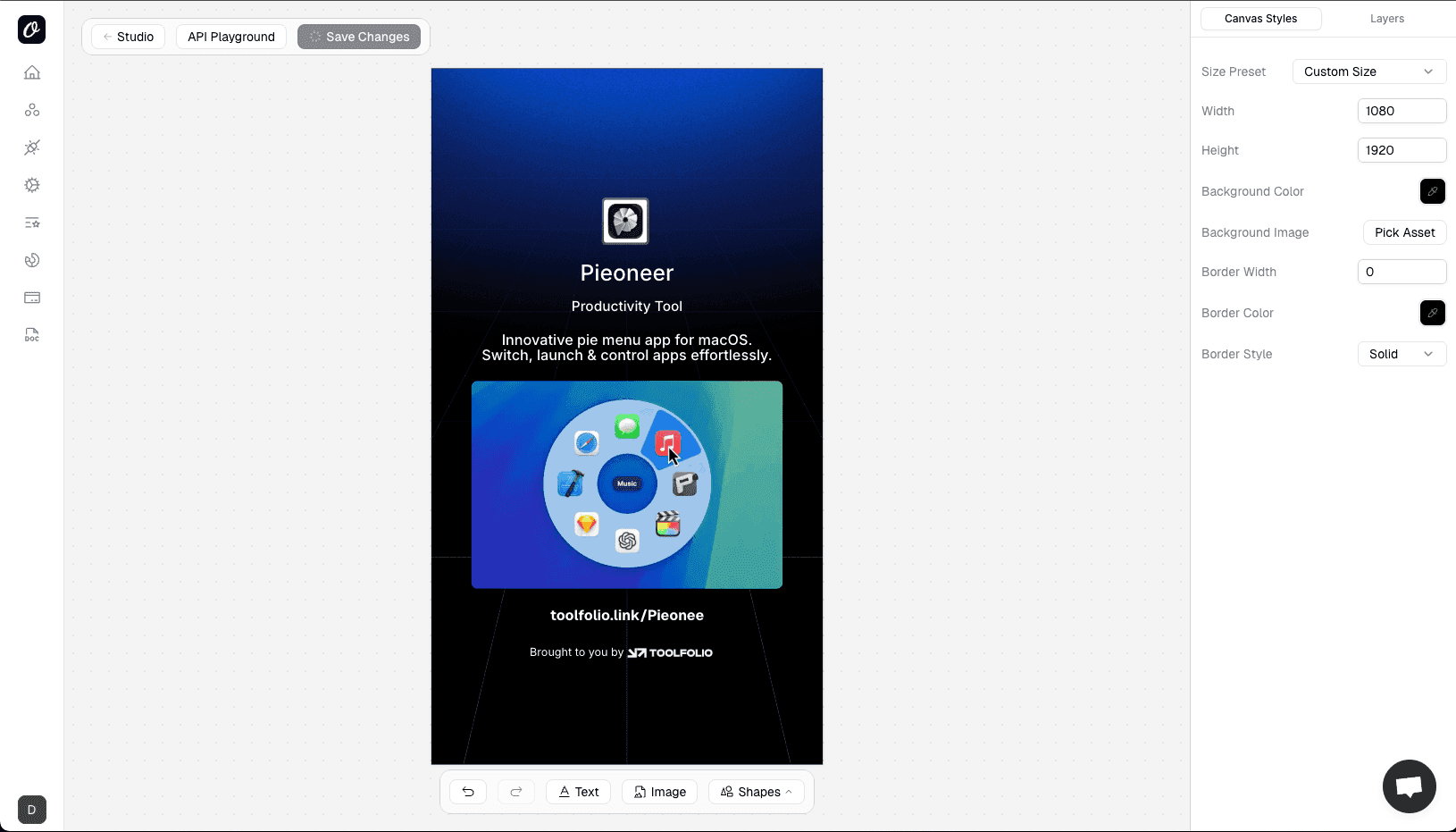The height and width of the screenshot is (832, 1456).
Task: Go back to Studio
Action: [x=128, y=37]
